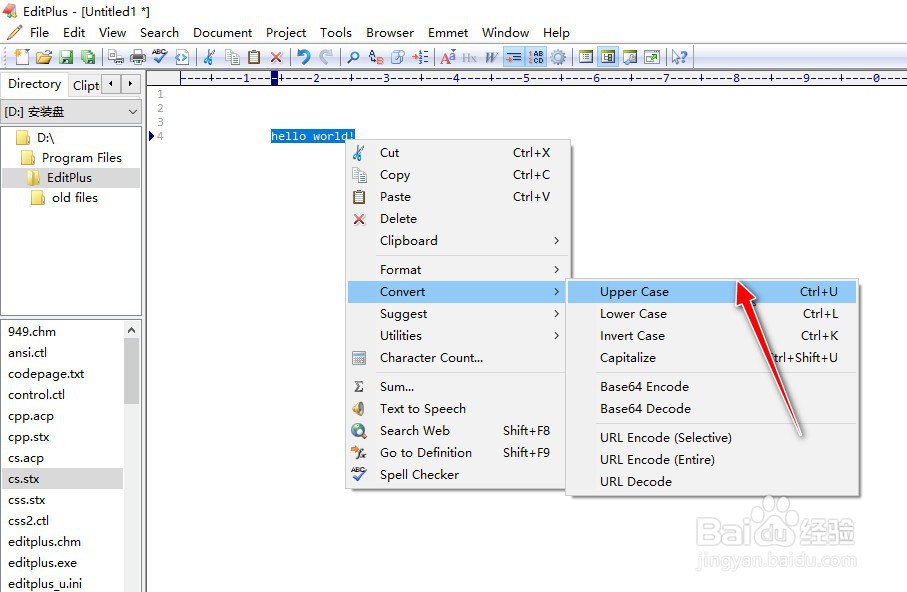
Task: Open the Emmet menu
Action: tap(448, 32)
